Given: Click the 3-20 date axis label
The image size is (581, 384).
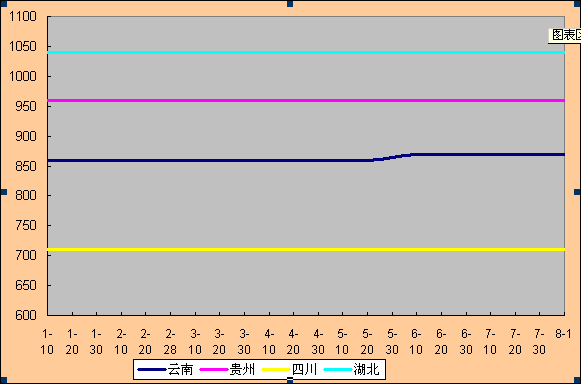Looking at the screenshot, I should (219, 342).
